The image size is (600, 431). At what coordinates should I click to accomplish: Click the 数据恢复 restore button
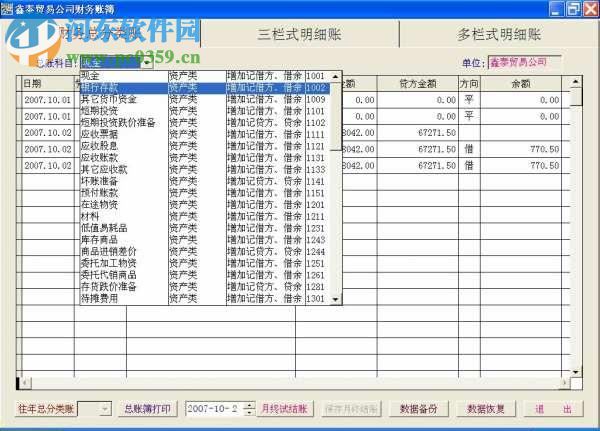486,409
